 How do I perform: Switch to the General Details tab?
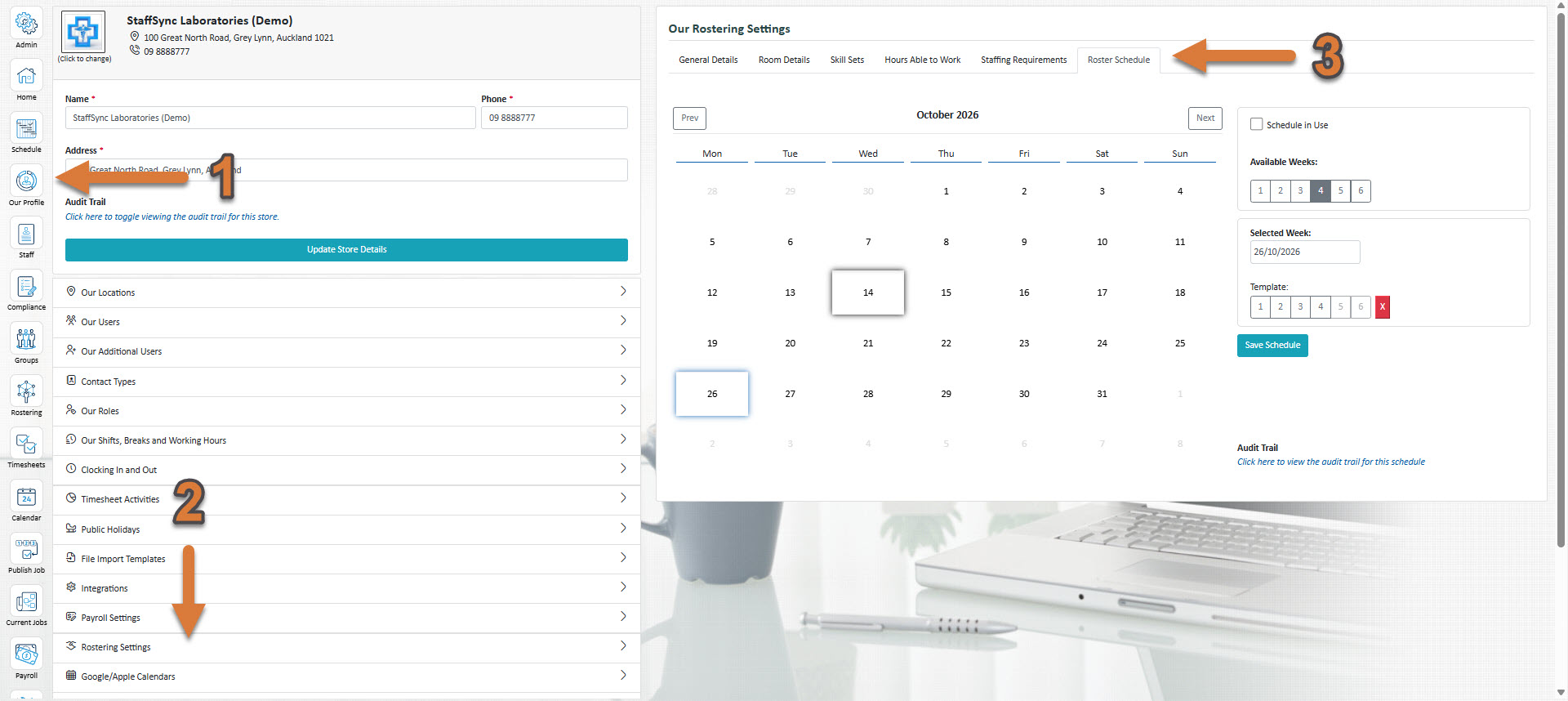[x=708, y=60]
